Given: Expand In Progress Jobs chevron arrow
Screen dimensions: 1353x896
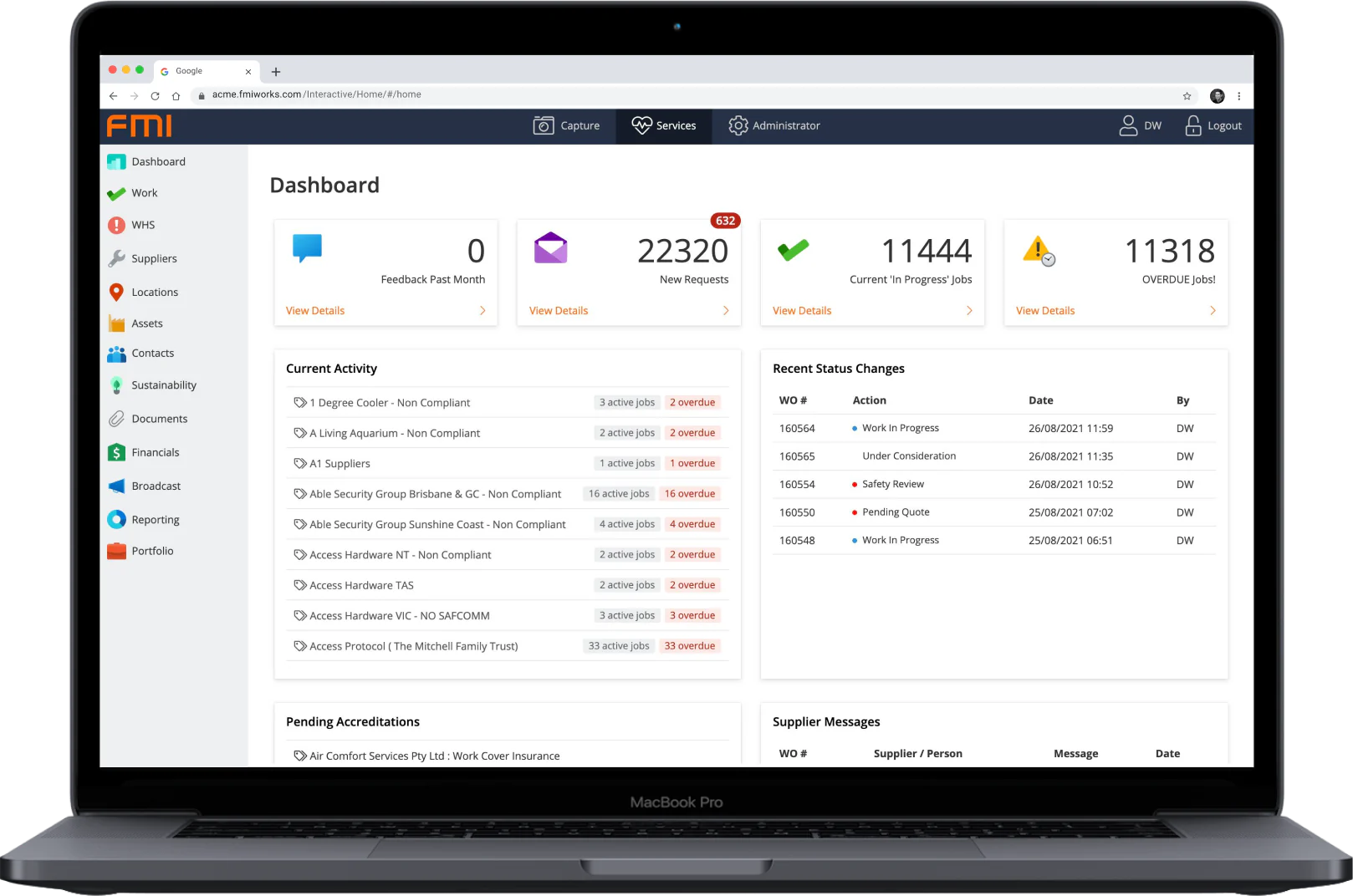Looking at the screenshot, I should 969,311.
